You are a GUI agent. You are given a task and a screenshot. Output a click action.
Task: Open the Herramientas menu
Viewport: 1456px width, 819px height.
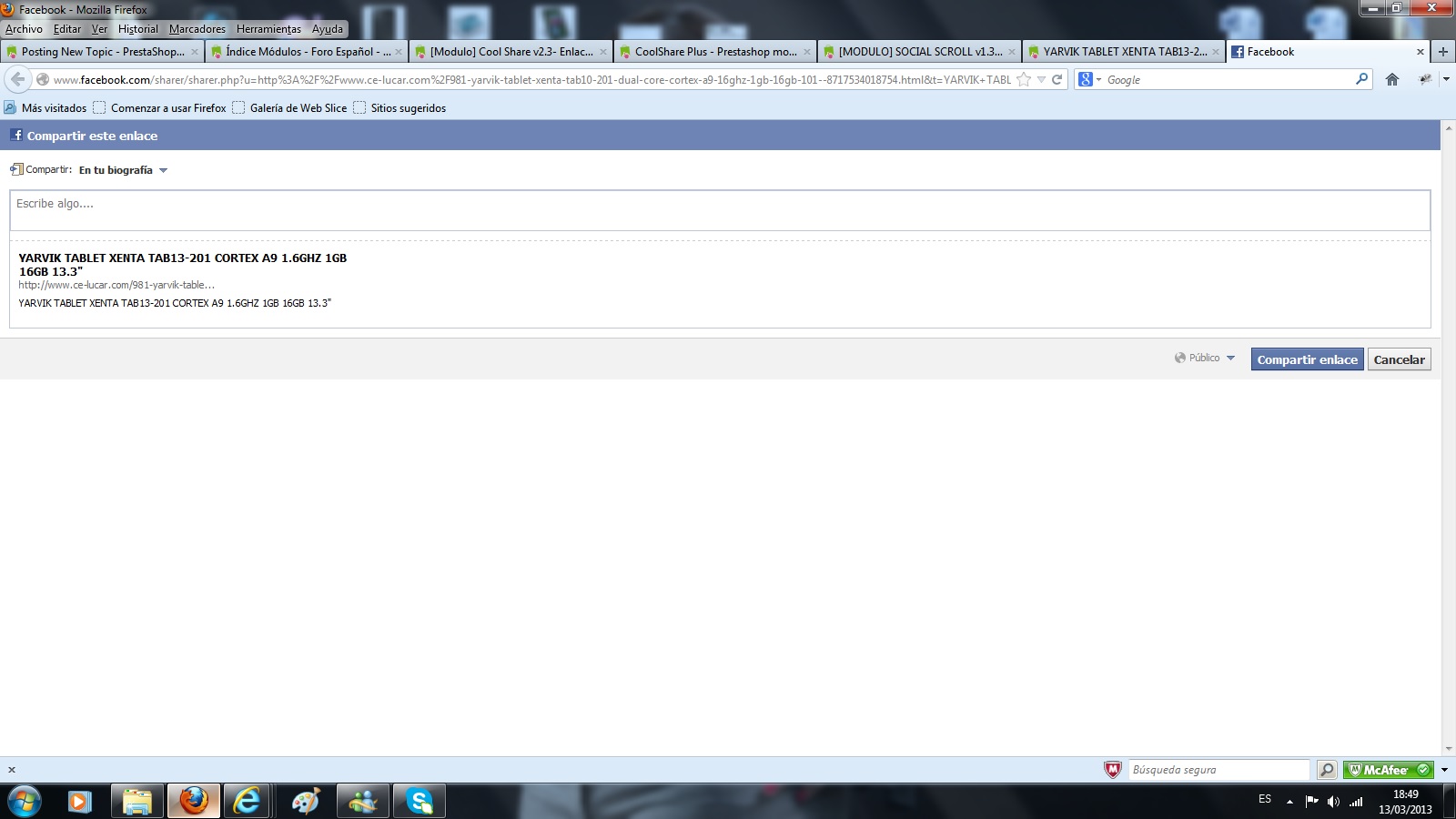pyautogui.click(x=268, y=29)
